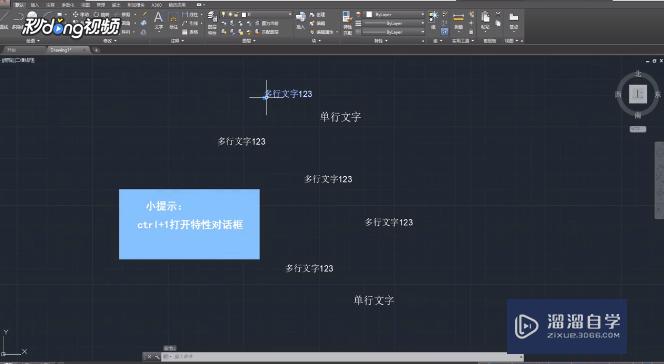
Task: Click the 表格 table tool
Action: [190, 32]
